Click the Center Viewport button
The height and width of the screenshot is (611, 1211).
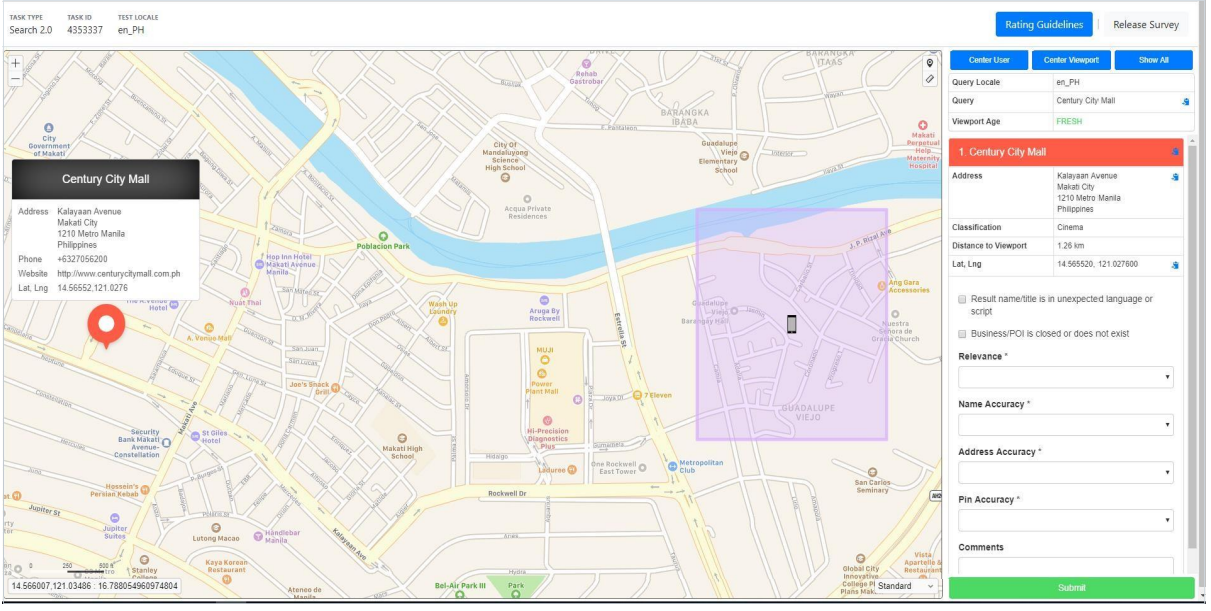coord(1071,61)
